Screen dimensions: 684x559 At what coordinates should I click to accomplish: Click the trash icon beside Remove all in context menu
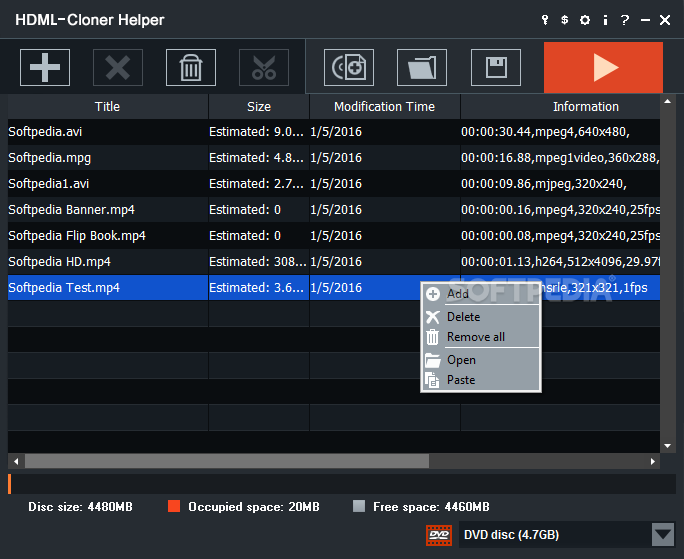tap(432, 337)
